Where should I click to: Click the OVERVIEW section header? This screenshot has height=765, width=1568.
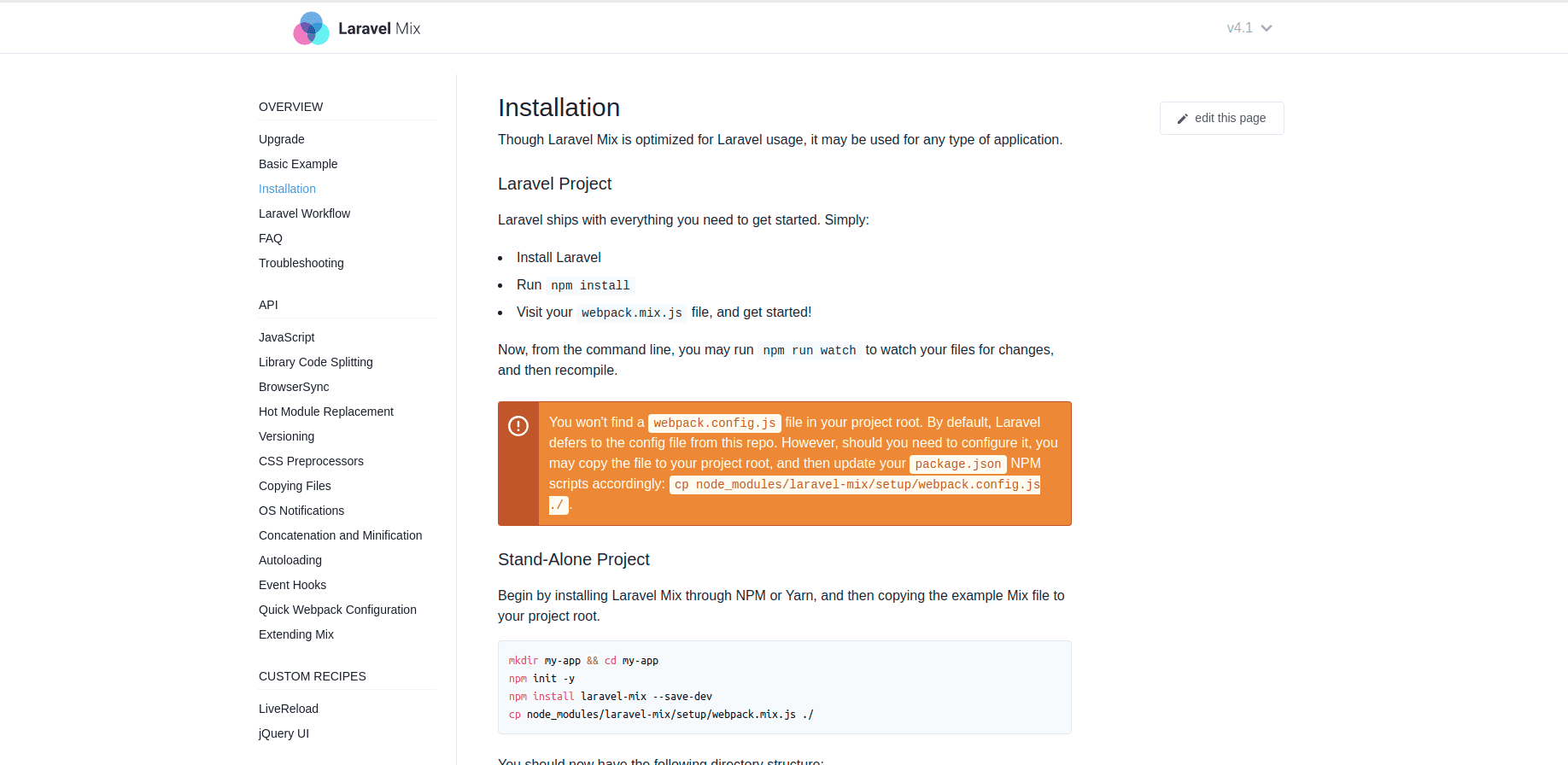(291, 107)
